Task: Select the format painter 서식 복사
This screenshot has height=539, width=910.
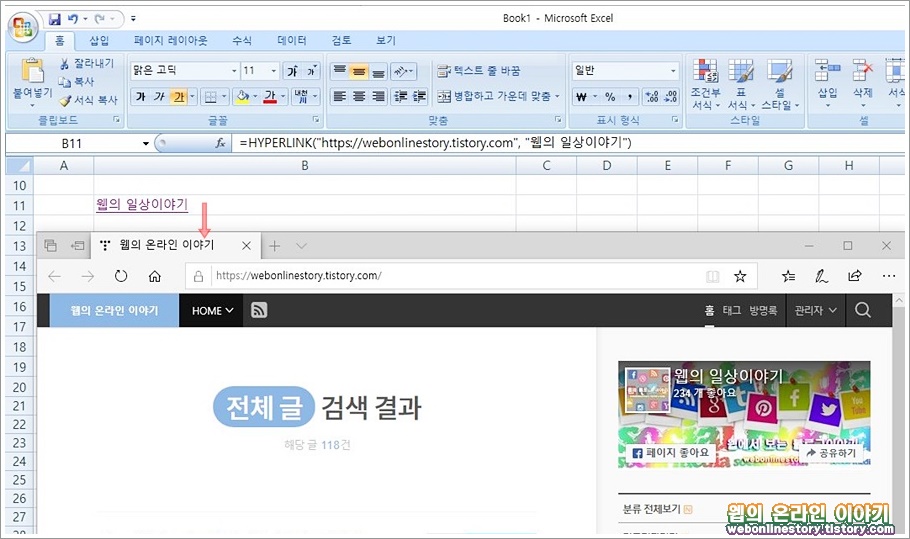Action: tap(88, 100)
